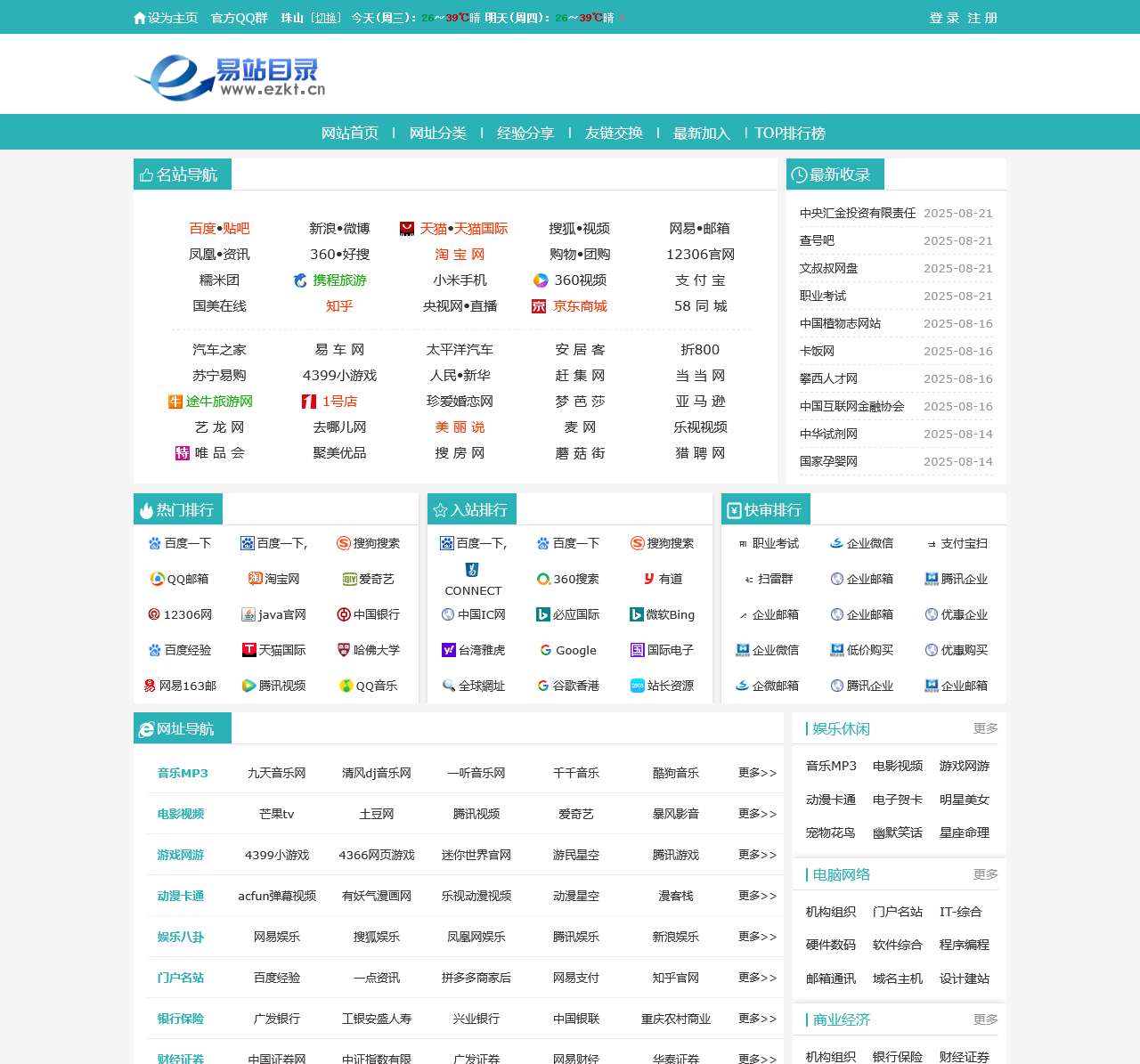Click the Youdao icon beside 有道
The image size is (1140, 1064).
649,579
